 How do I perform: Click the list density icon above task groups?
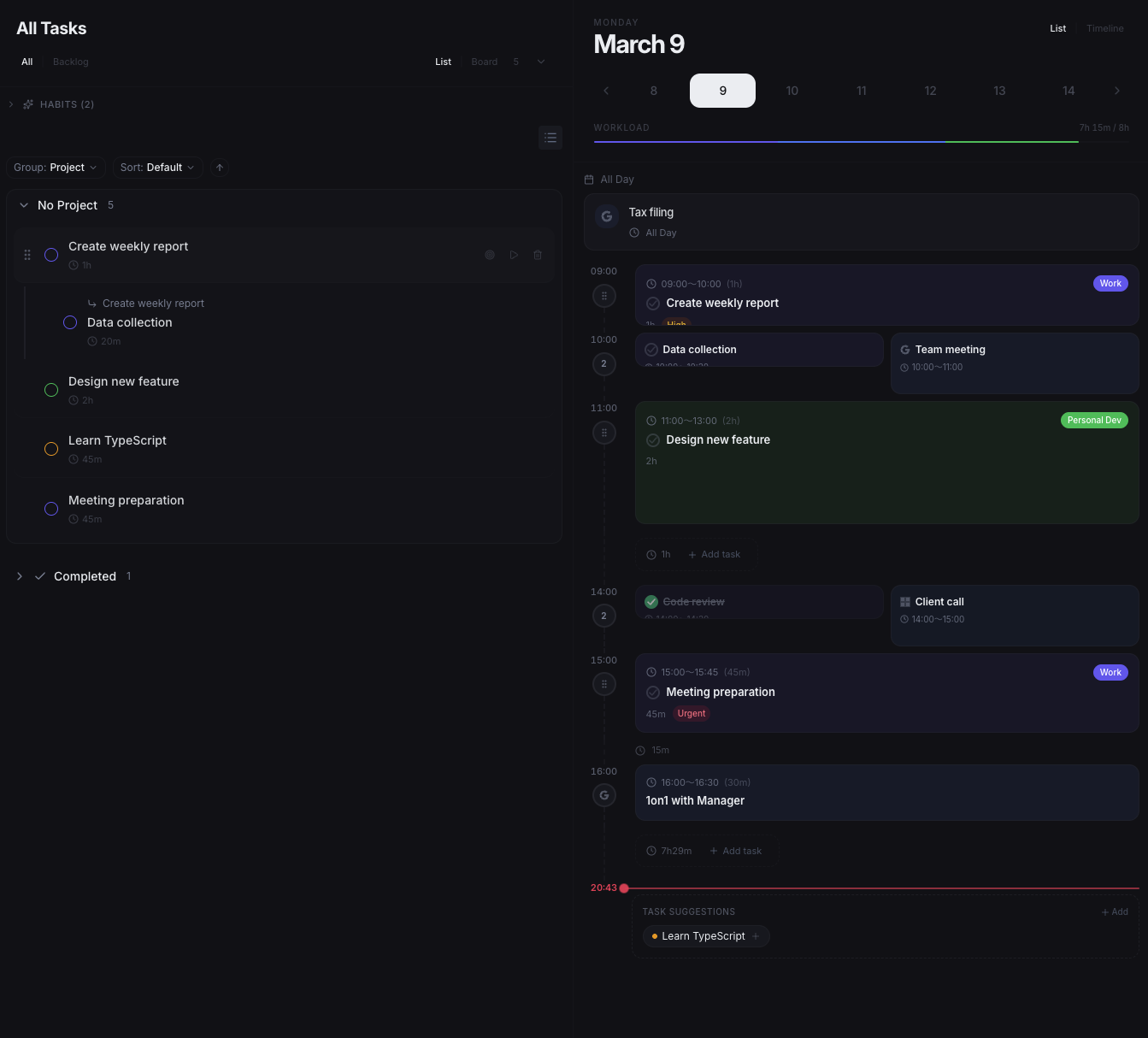(x=550, y=137)
